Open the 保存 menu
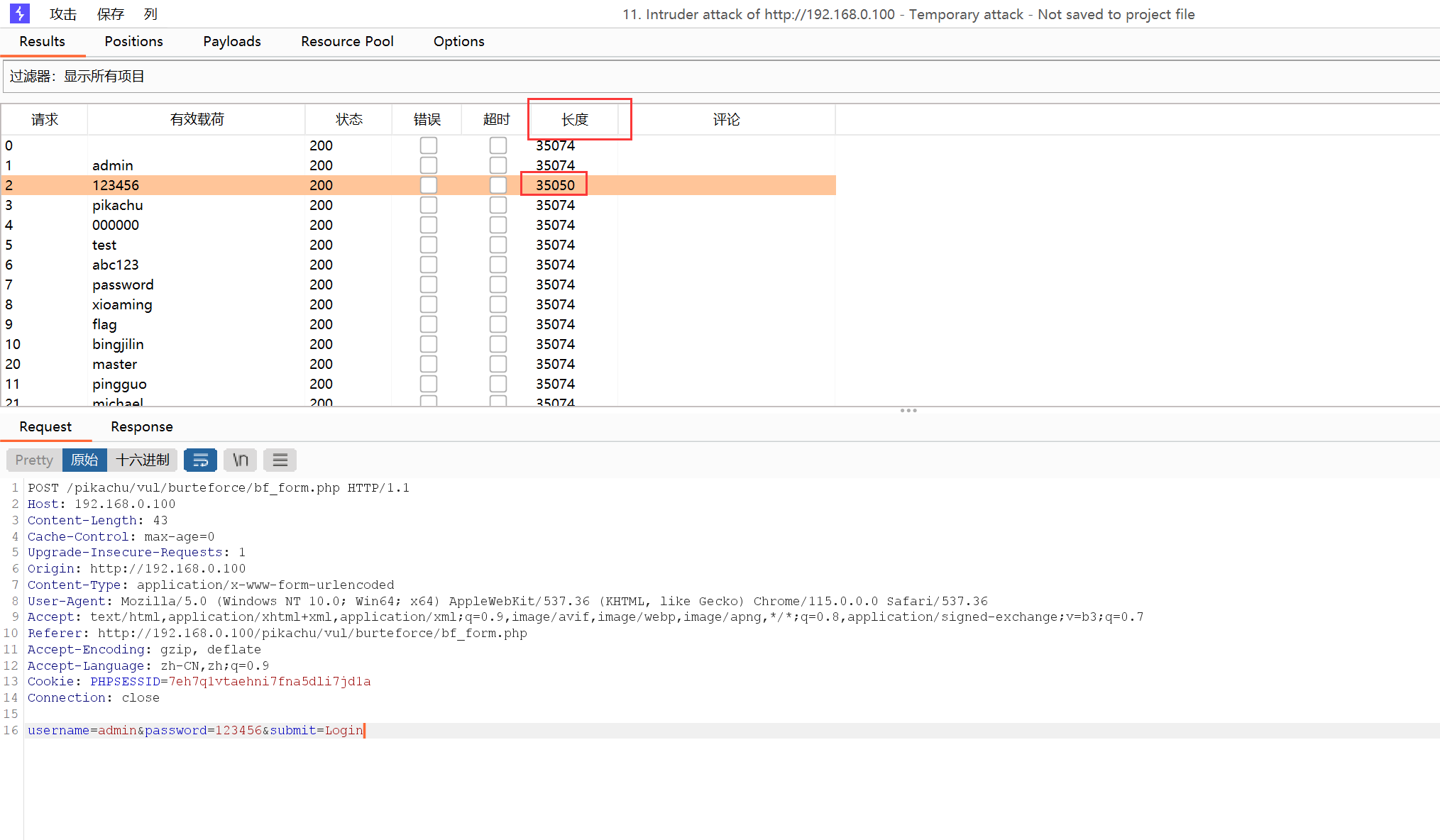Viewport: 1440px width, 840px height. [110, 14]
